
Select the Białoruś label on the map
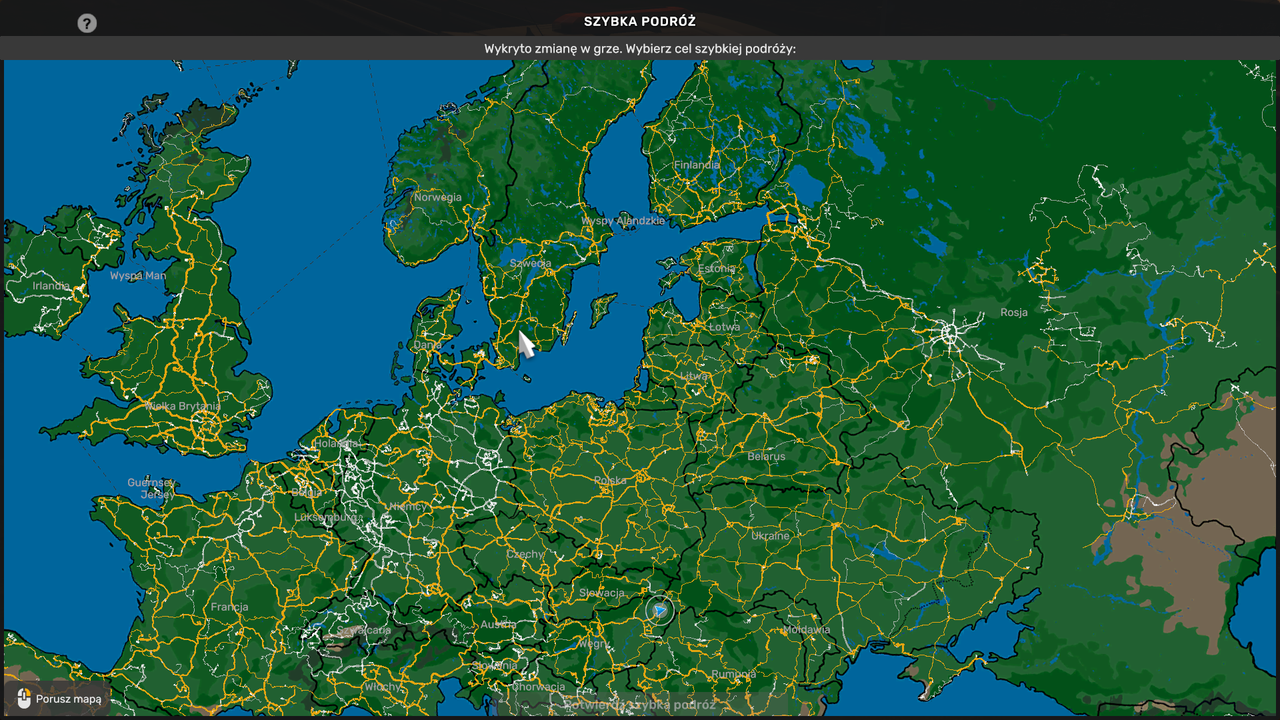(766, 456)
